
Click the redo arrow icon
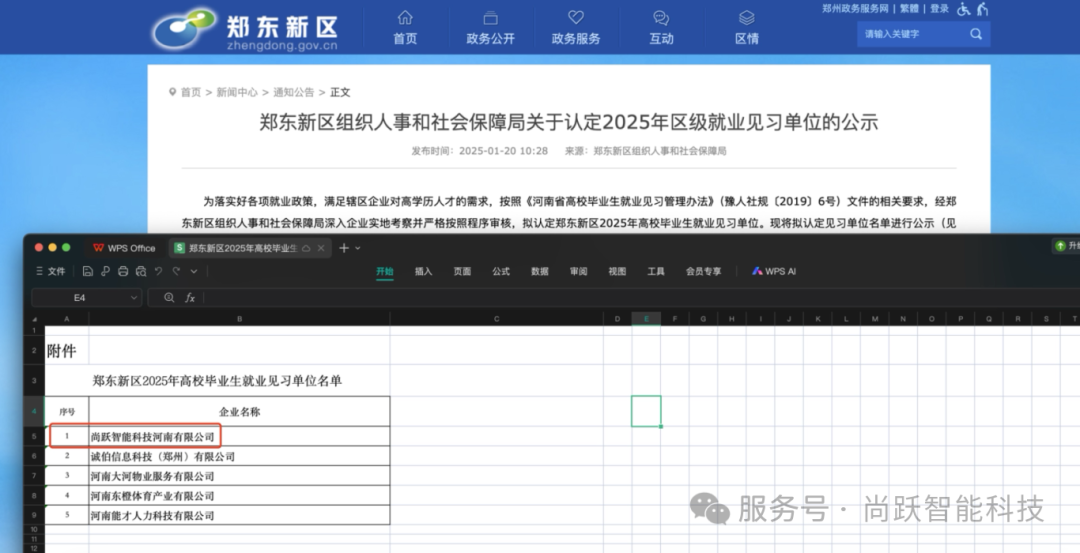(x=177, y=271)
